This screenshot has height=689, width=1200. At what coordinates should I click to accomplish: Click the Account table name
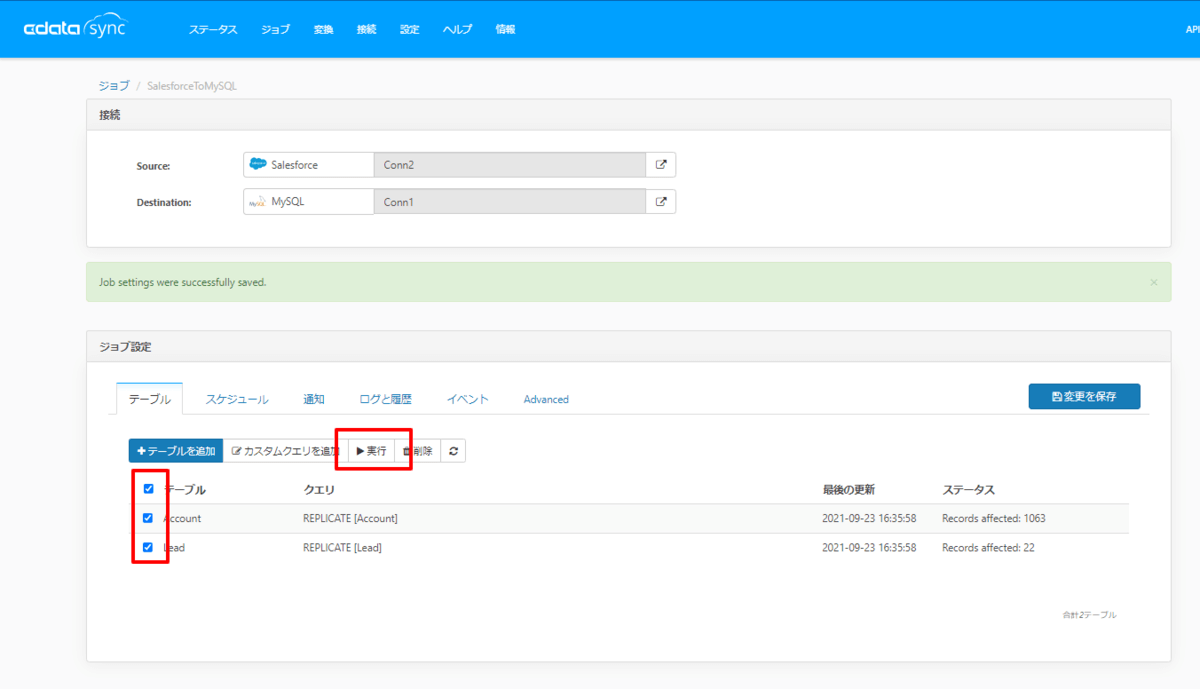(x=182, y=518)
